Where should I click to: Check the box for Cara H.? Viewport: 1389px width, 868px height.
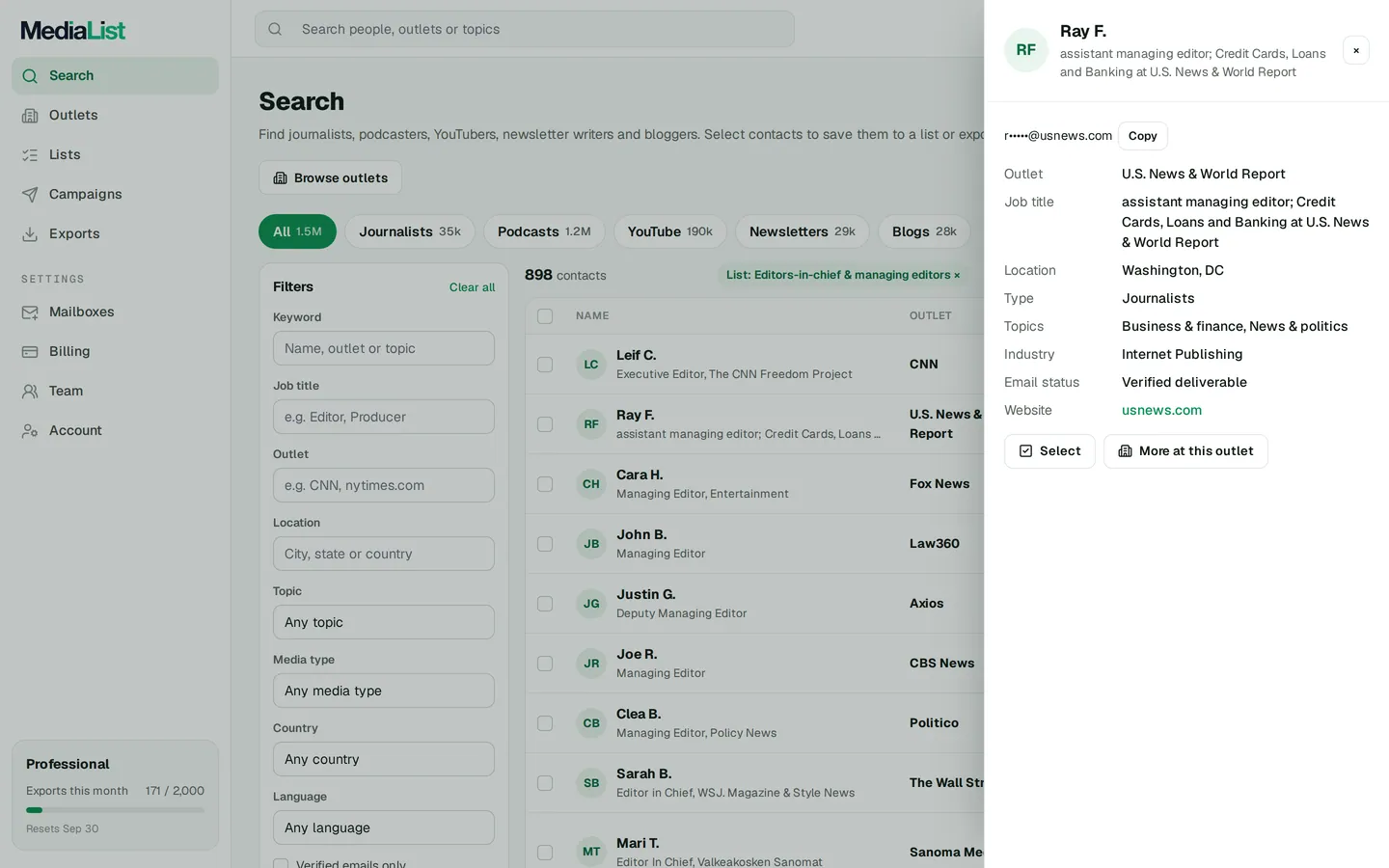(545, 484)
